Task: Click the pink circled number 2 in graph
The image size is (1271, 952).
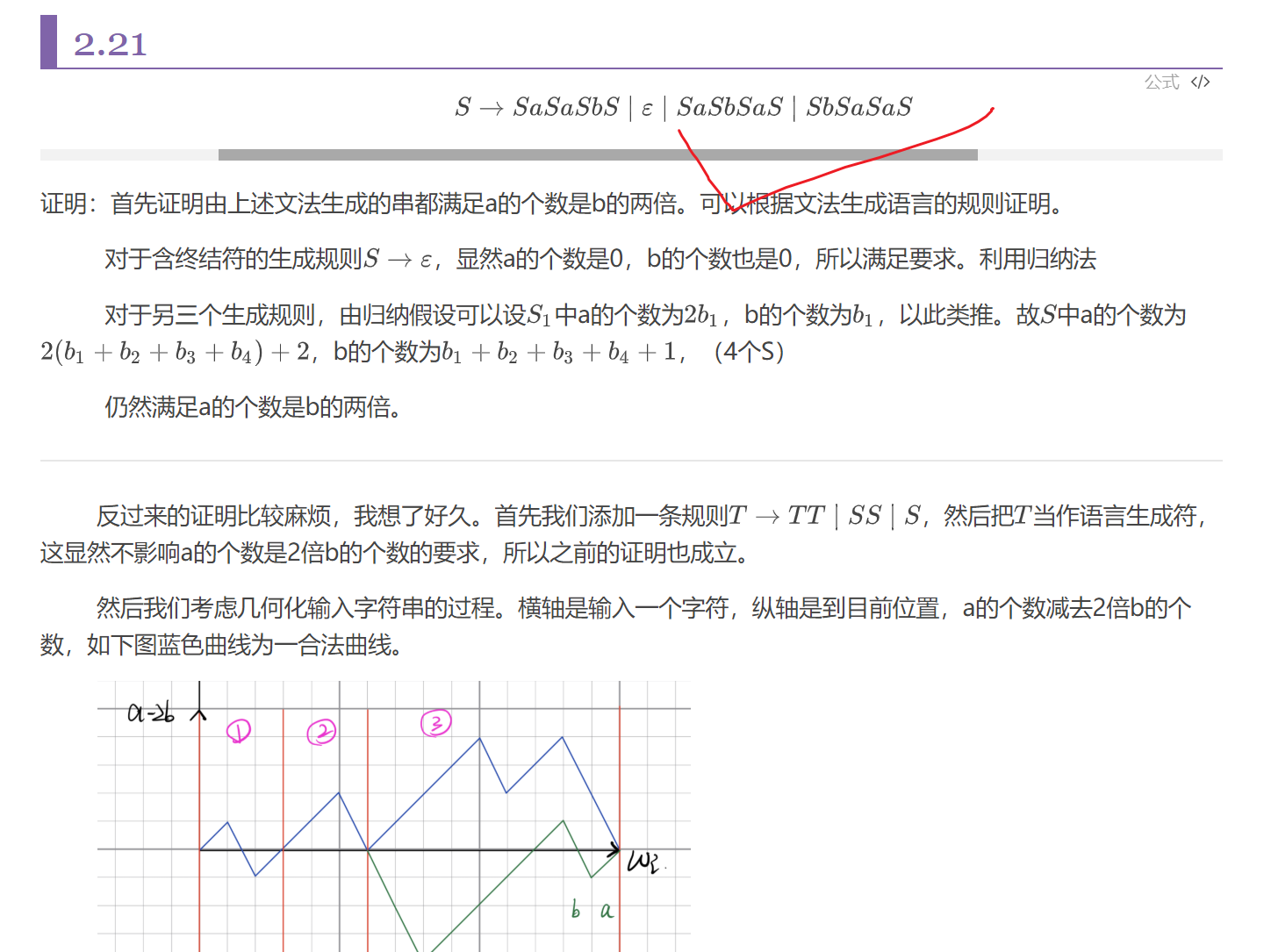Action: click(321, 732)
